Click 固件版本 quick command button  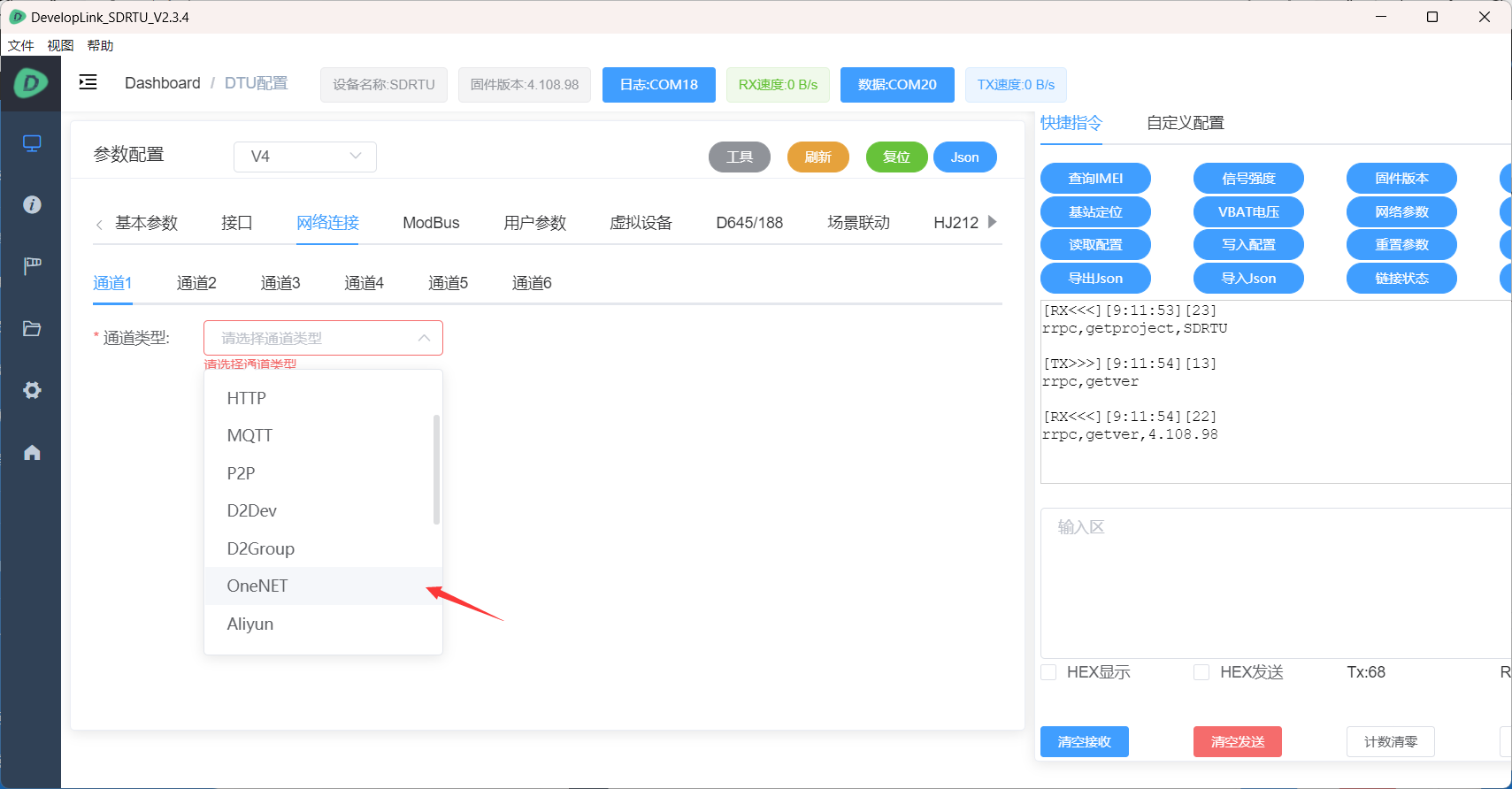(1401, 179)
